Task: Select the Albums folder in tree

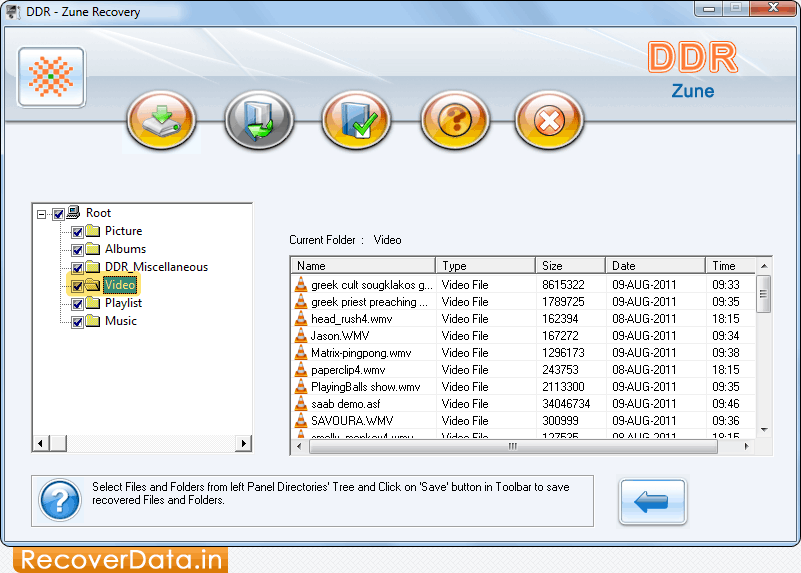Action: pos(126,249)
